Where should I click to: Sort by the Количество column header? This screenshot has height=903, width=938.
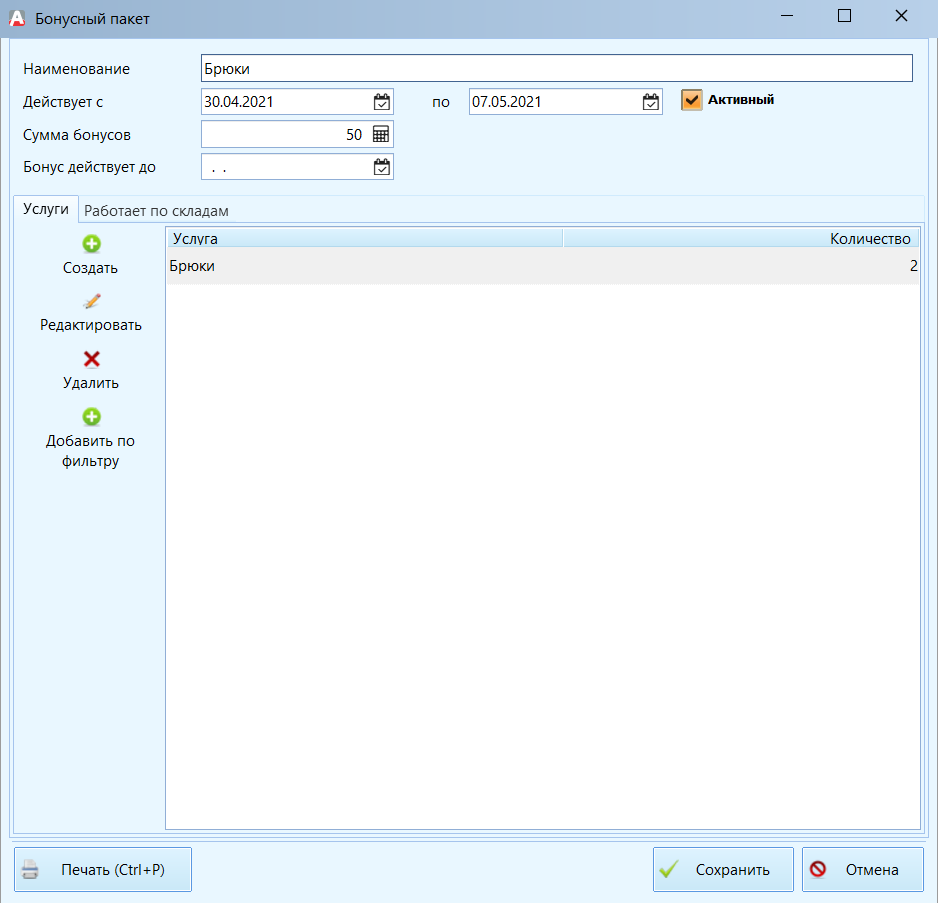tap(741, 238)
